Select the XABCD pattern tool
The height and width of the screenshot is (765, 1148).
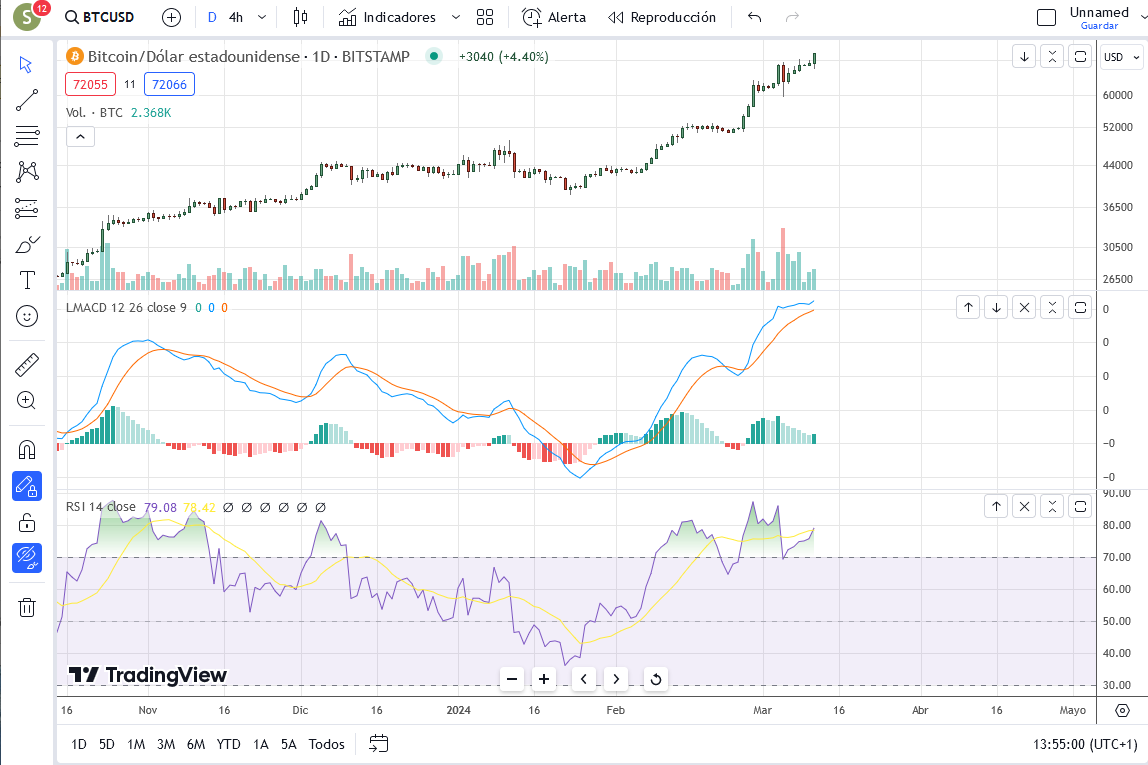point(26,172)
